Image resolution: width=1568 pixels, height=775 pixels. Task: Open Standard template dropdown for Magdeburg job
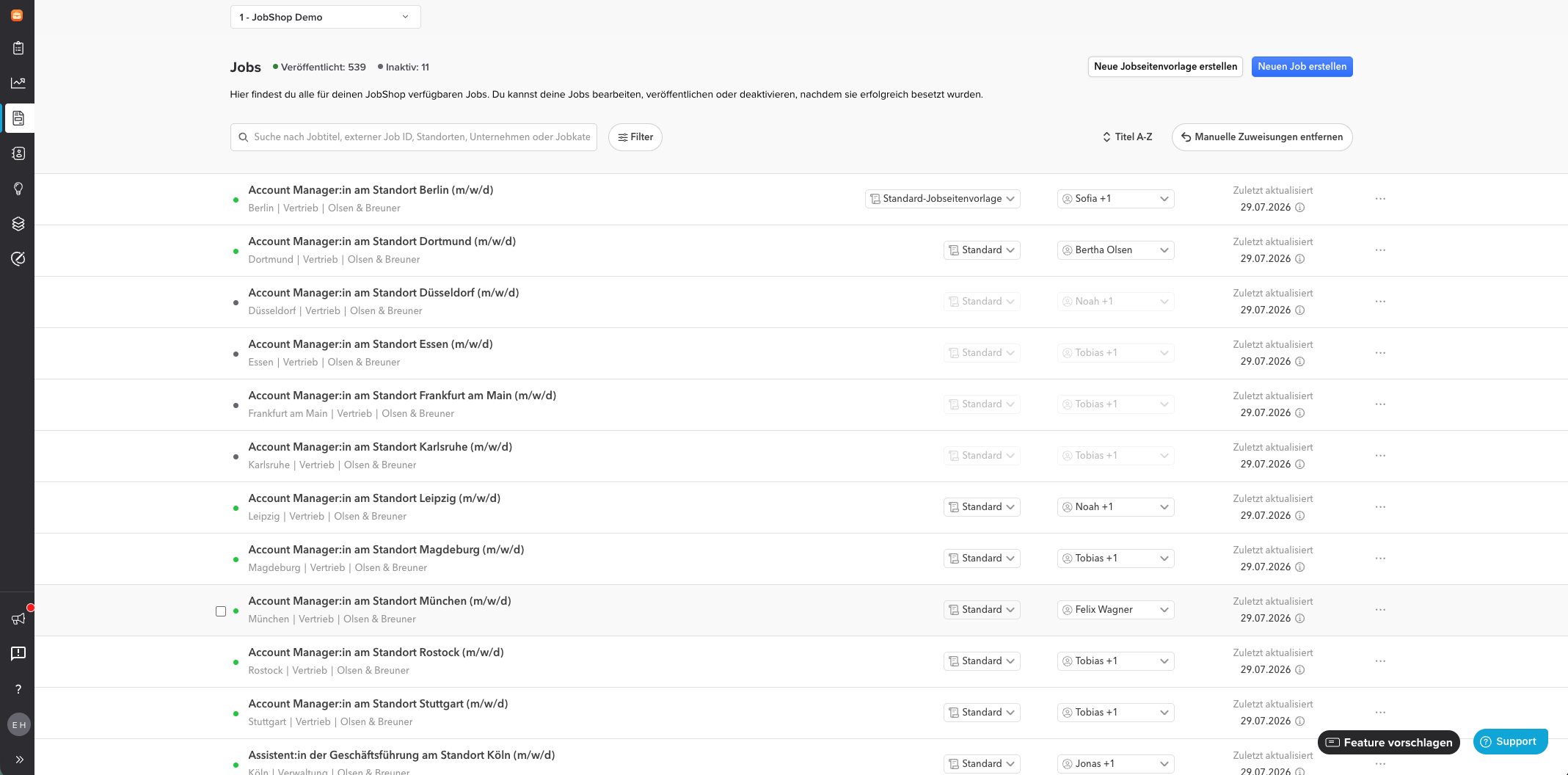pos(981,558)
